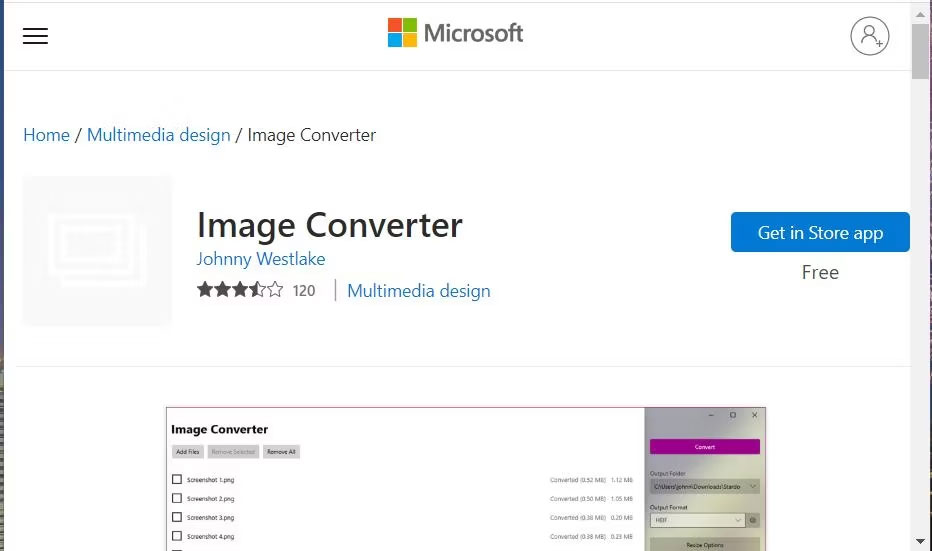Tick the Screenshot 2.png checkbox

tap(177, 498)
